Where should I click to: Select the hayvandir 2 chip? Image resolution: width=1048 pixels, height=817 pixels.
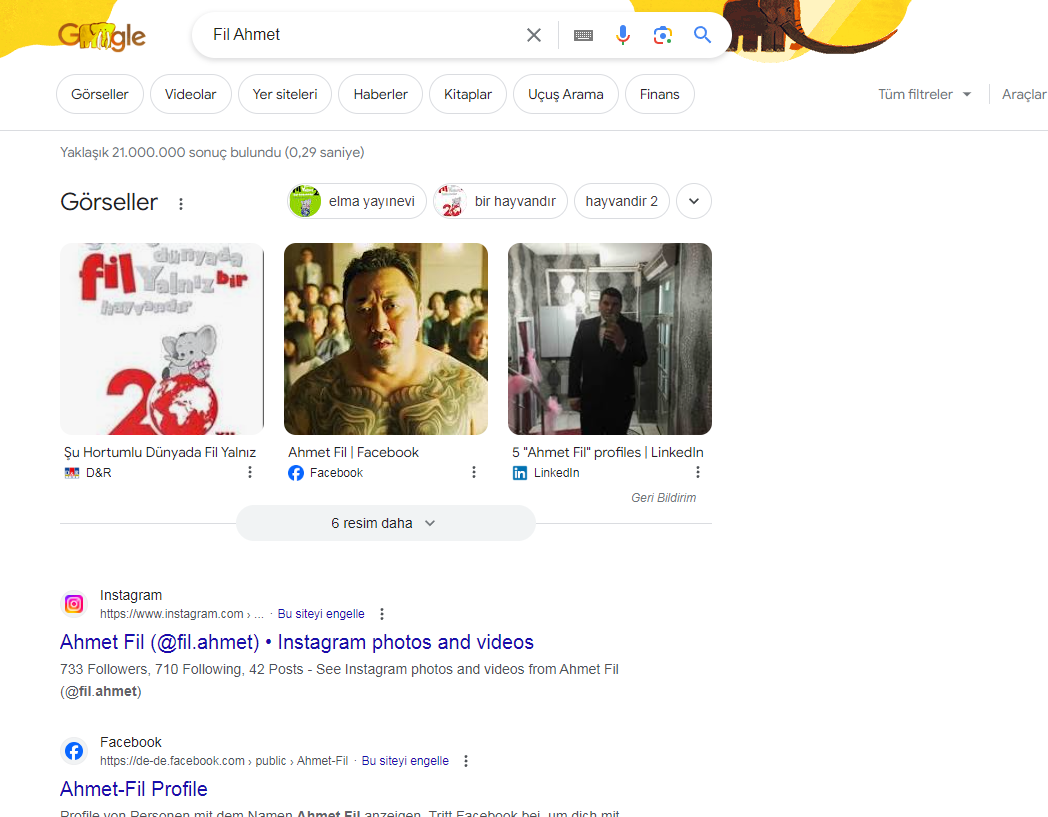pyautogui.click(x=622, y=201)
